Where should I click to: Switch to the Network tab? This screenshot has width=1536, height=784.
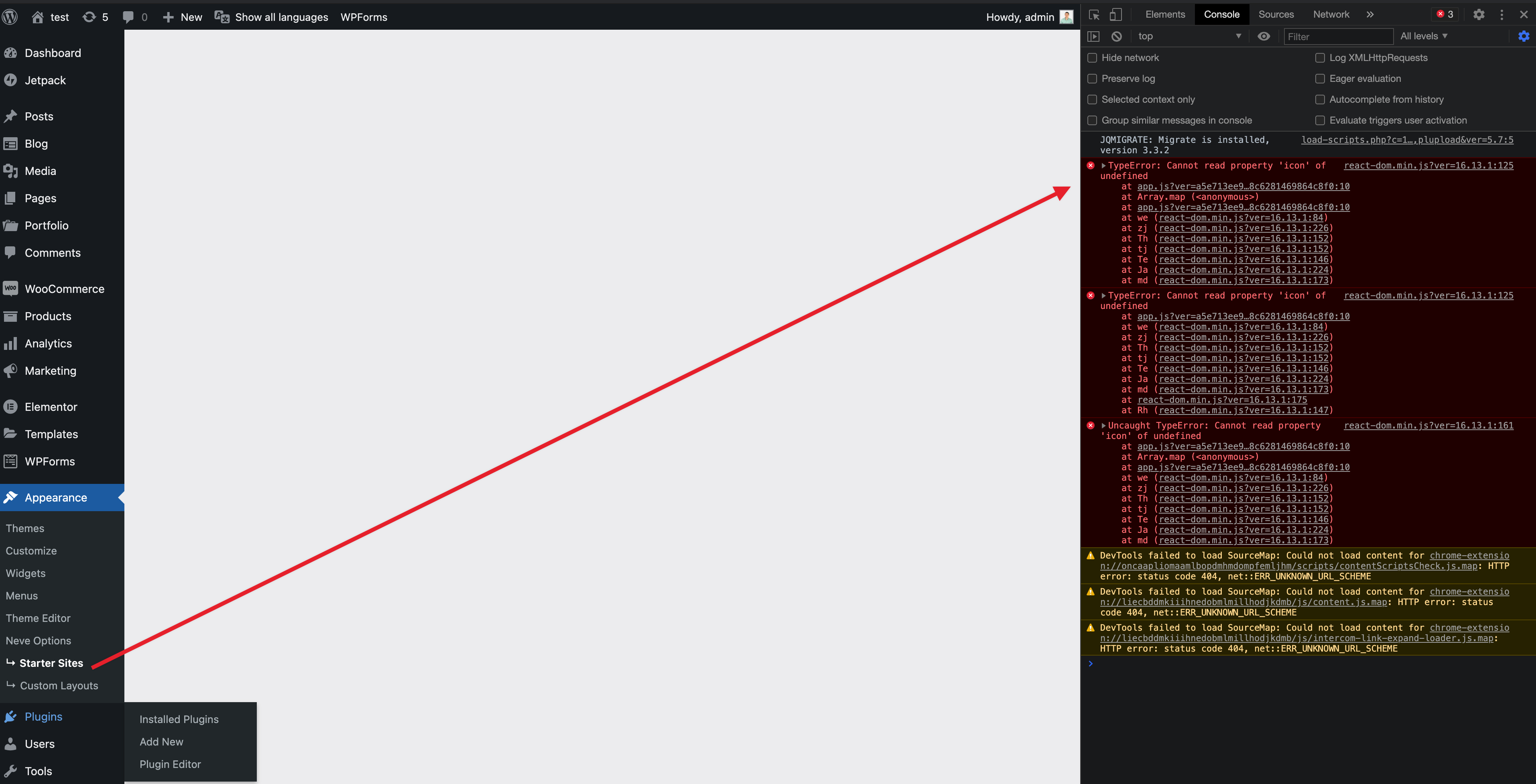coord(1331,14)
